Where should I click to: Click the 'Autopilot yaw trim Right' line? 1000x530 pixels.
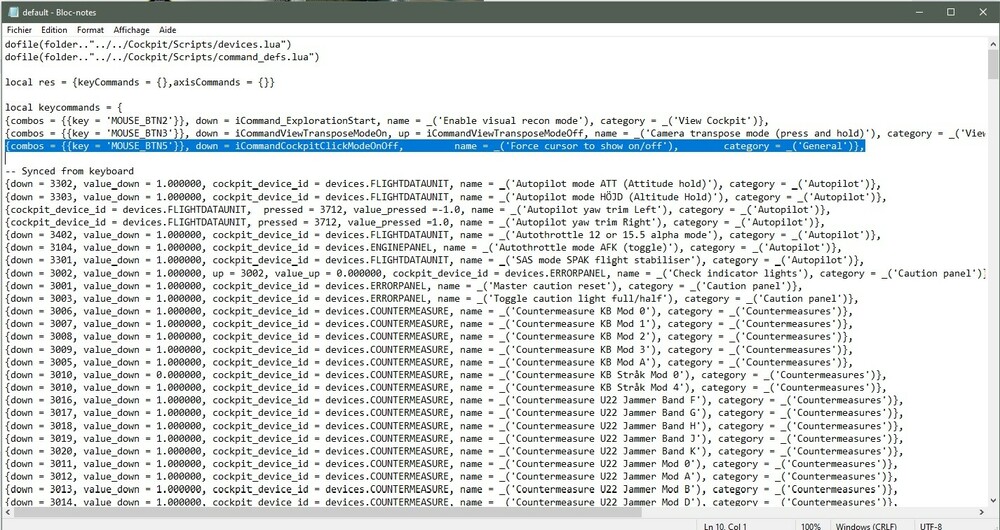(x=415, y=223)
